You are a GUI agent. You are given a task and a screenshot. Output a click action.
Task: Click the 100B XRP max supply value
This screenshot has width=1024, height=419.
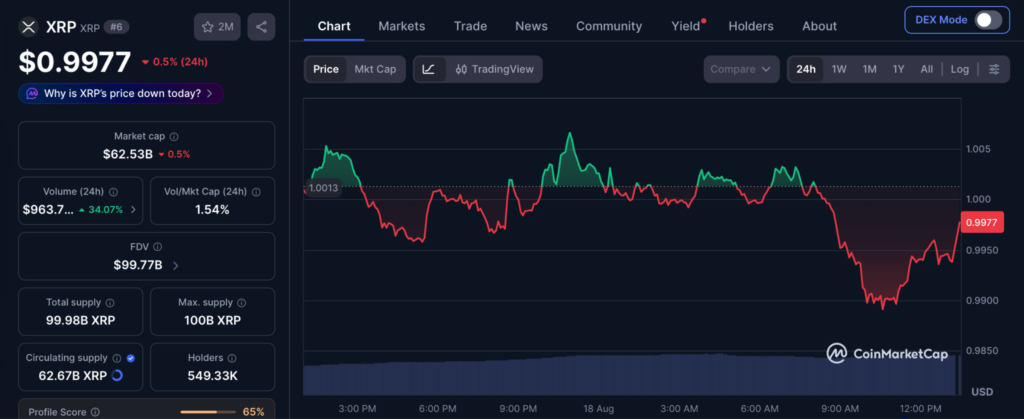(212, 320)
